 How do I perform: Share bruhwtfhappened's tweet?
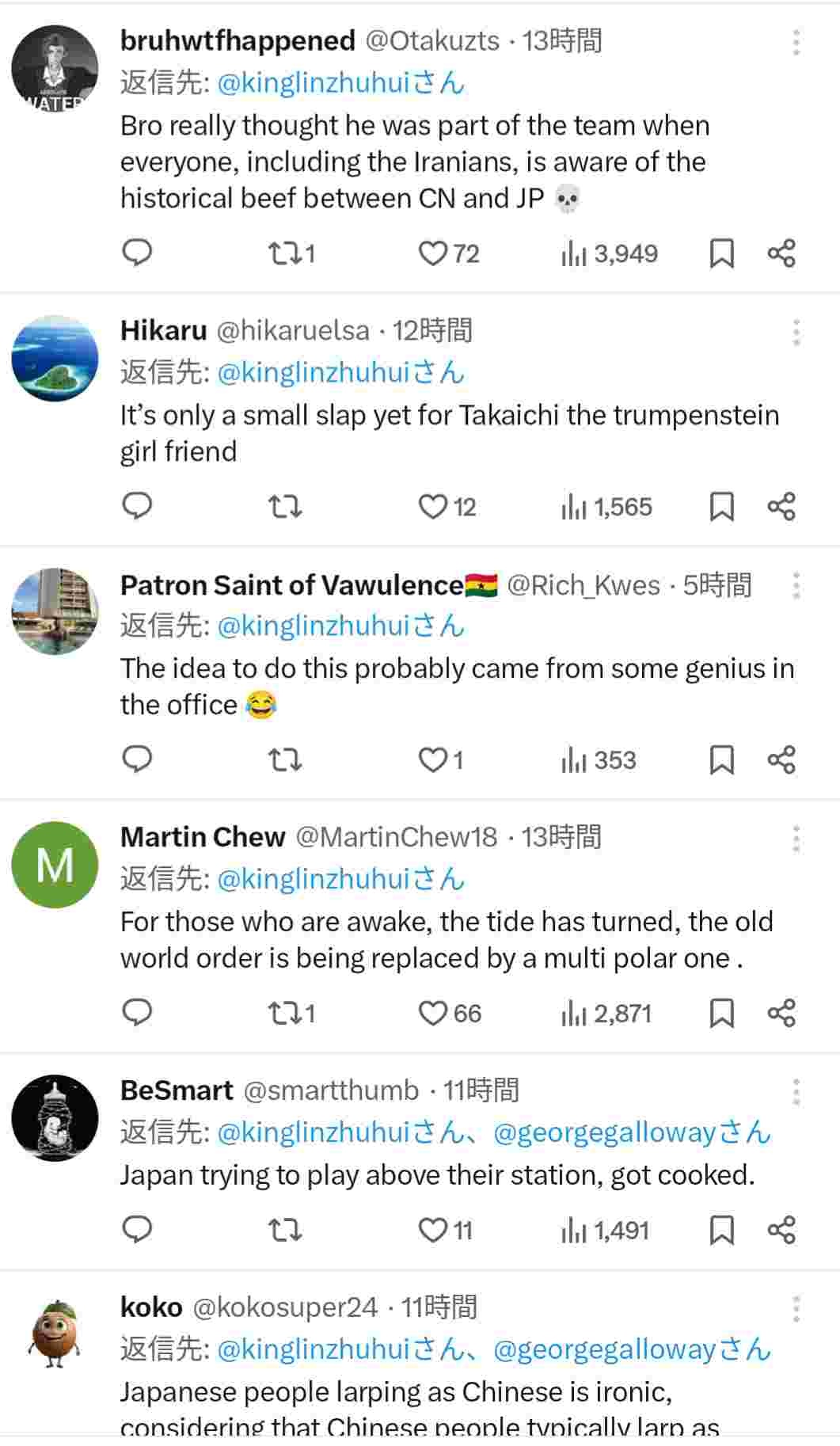tap(781, 253)
